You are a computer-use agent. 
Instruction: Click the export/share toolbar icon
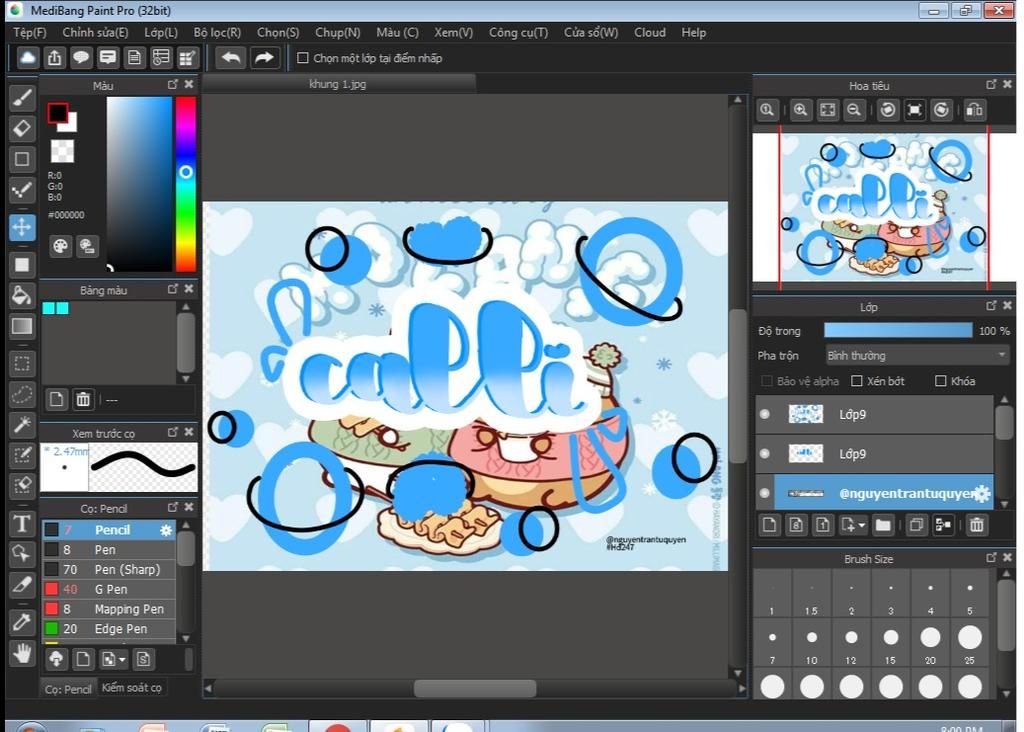point(54,57)
